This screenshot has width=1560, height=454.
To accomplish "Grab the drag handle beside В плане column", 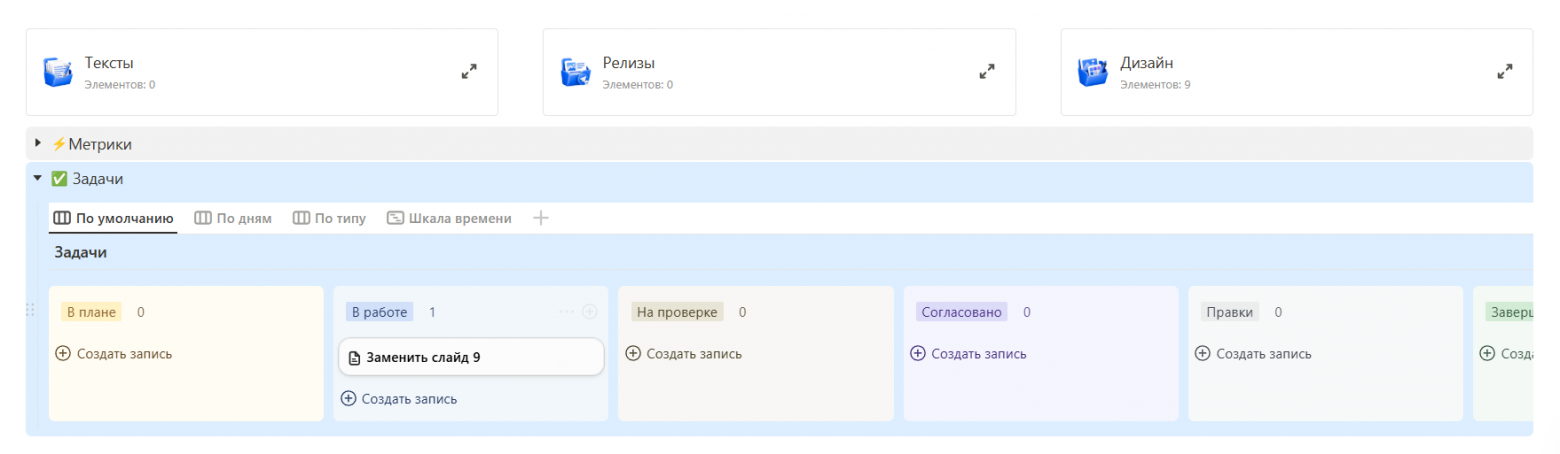I will (x=30, y=312).
